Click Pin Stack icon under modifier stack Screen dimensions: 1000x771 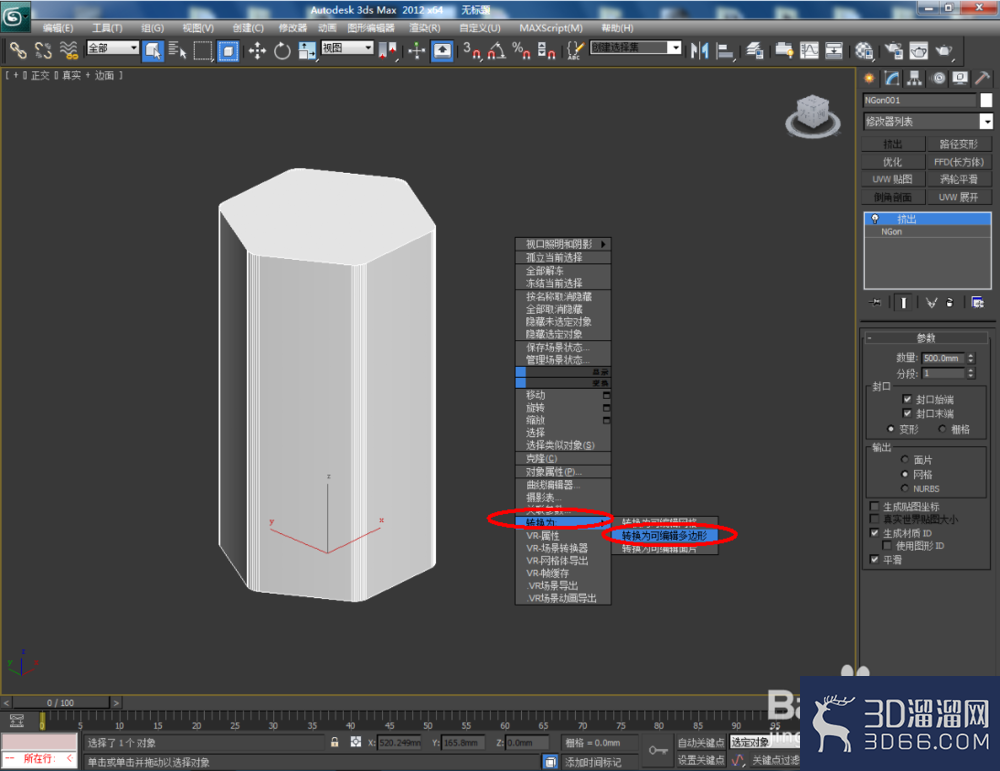click(875, 302)
